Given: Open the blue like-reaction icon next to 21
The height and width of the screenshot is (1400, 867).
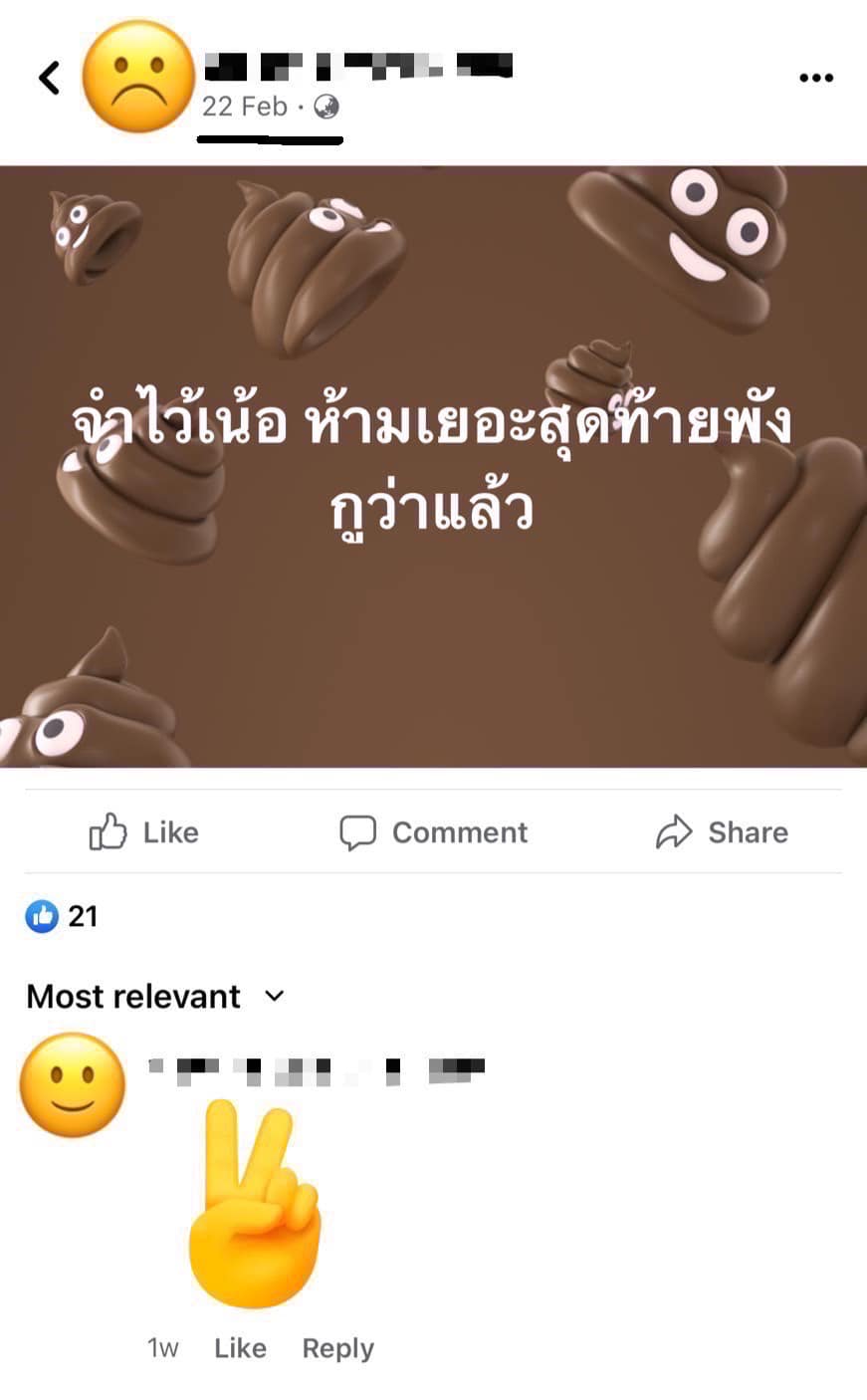Looking at the screenshot, I should pyautogui.click(x=42, y=915).
